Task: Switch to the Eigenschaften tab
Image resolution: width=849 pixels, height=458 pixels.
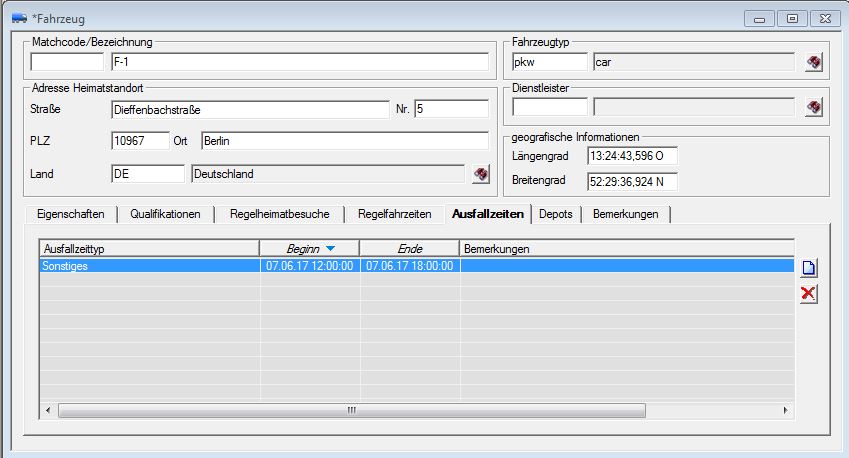Action: (x=70, y=214)
